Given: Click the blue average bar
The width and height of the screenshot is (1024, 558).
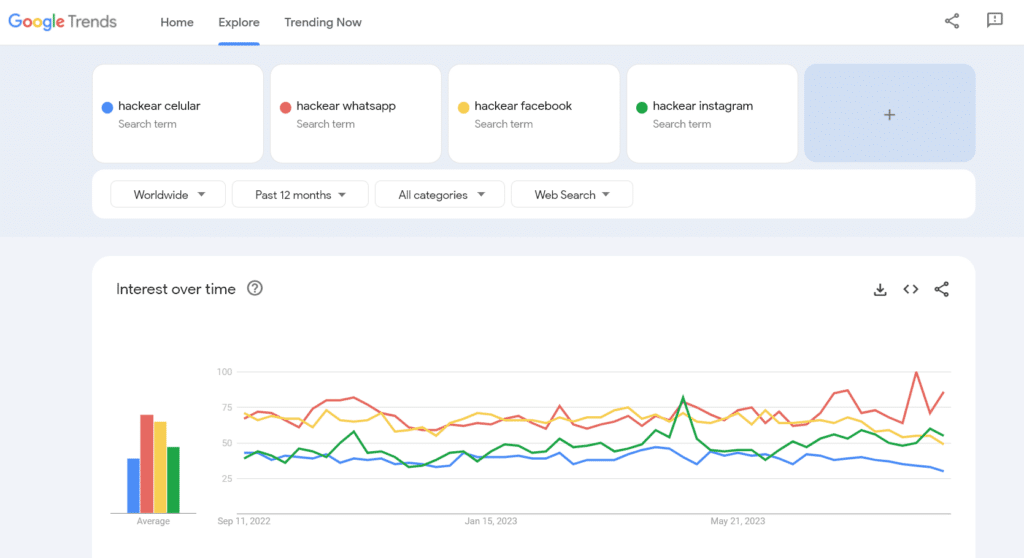Looking at the screenshot, I should coord(133,485).
